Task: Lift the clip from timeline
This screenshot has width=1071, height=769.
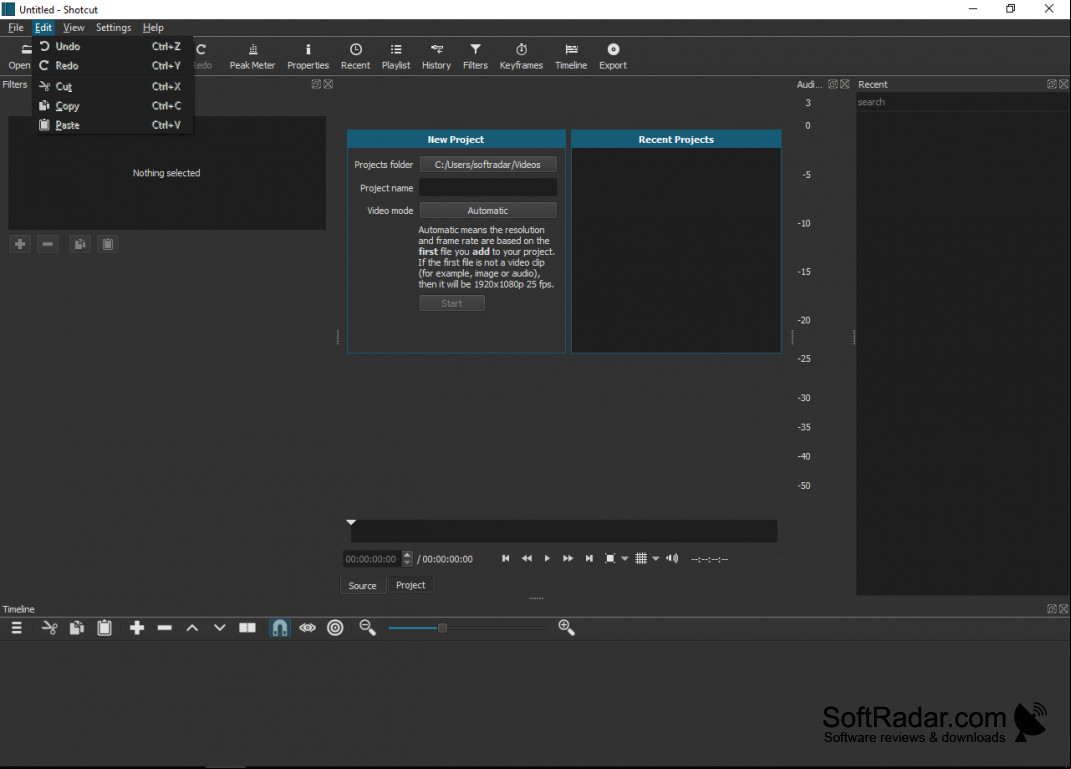Action: [192, 628]
